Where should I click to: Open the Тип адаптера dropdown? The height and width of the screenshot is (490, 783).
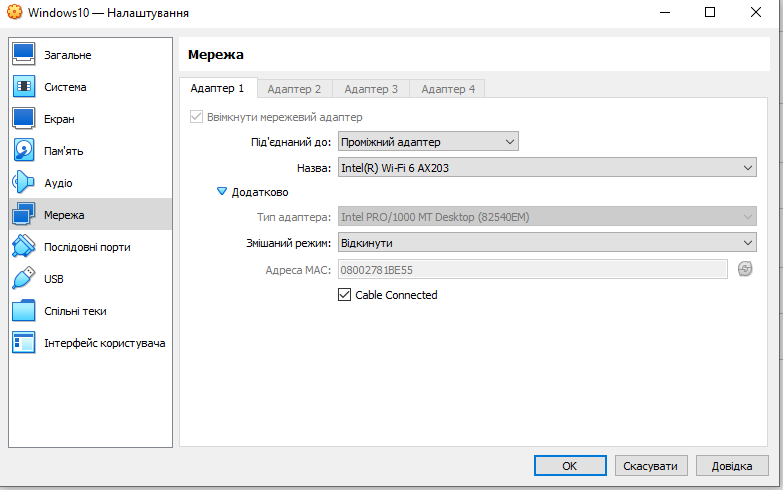point(547,216)
